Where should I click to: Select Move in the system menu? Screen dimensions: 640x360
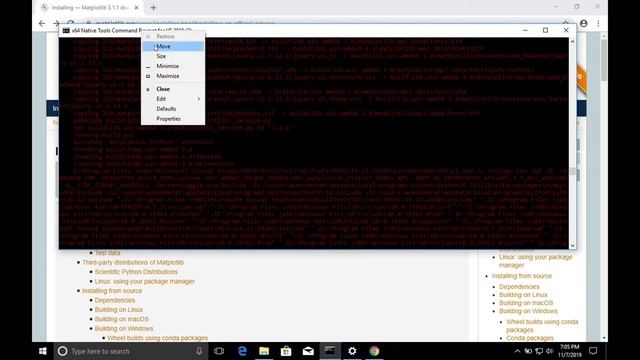point(173,46)
